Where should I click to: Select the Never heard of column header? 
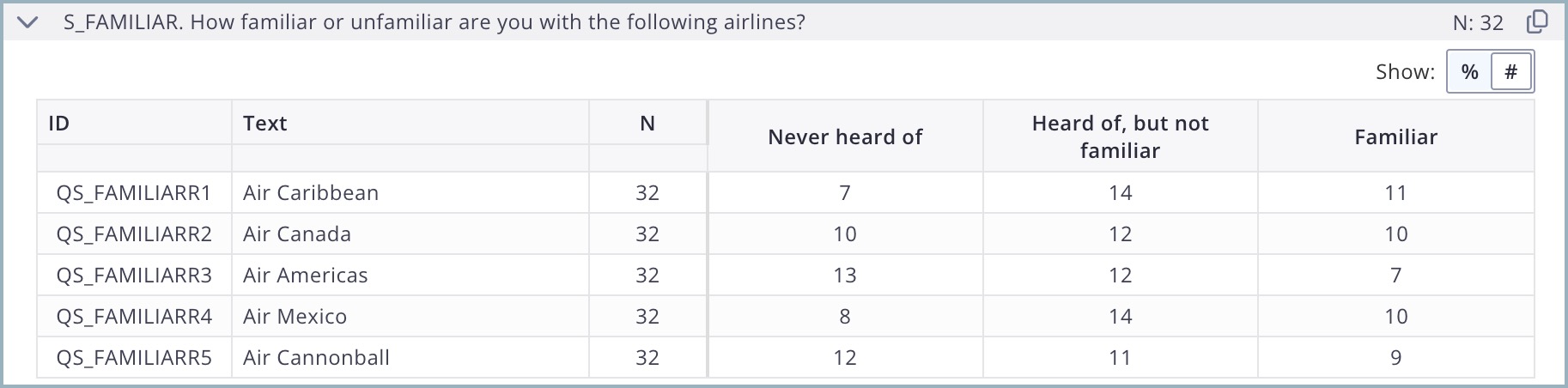pyautogui.click(x=845, y=136)
